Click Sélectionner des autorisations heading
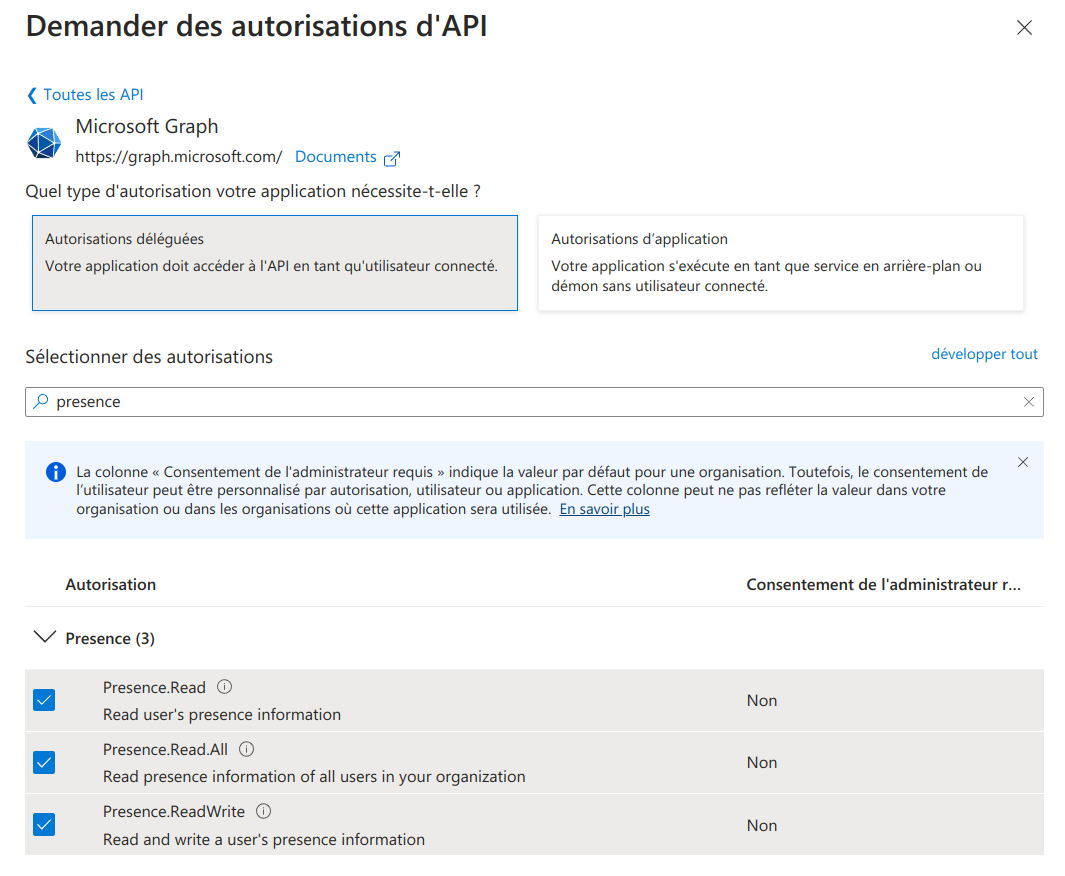 point(149,357)
